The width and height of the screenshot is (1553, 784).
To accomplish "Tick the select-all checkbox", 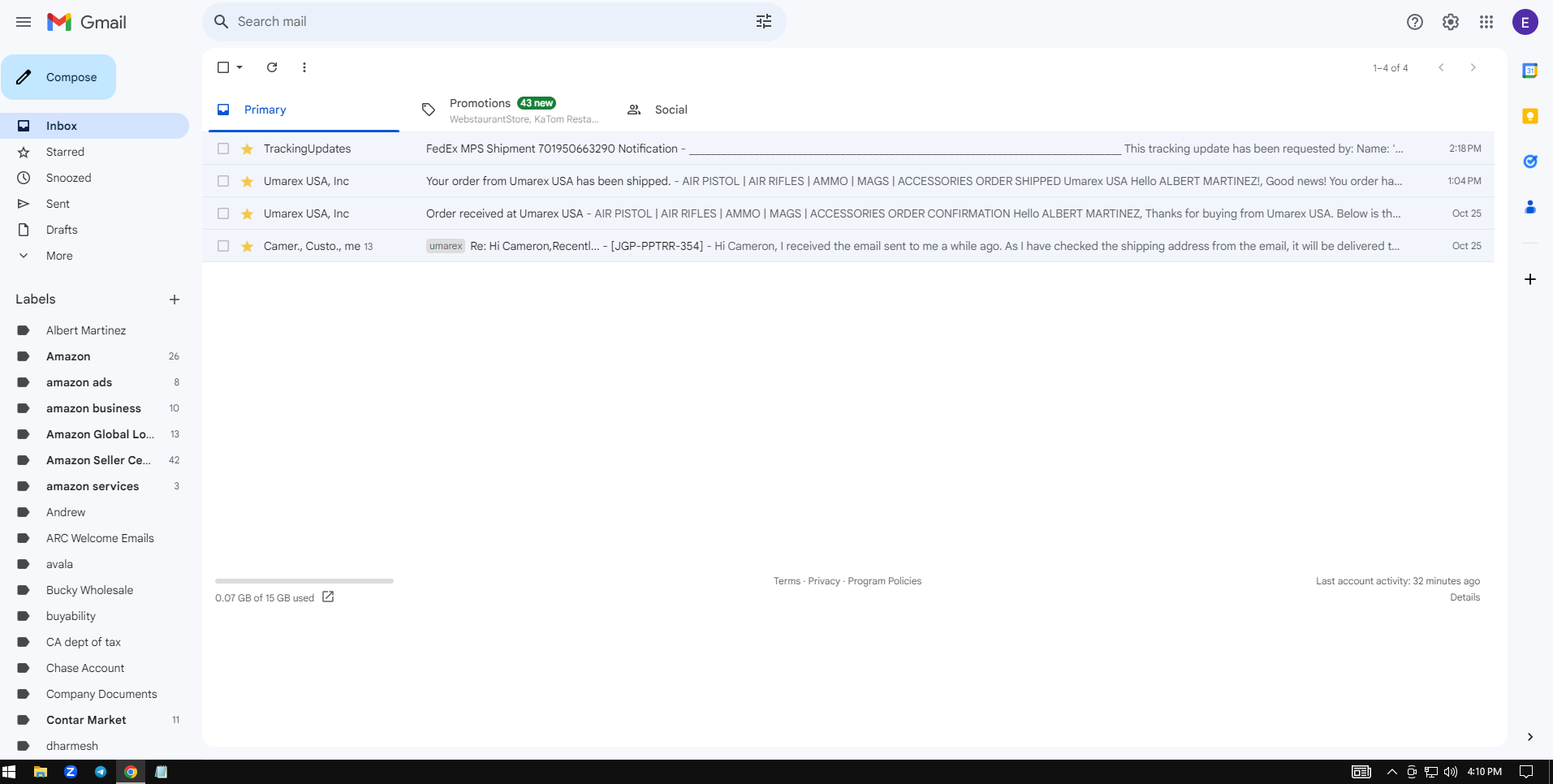I will pos(223,67).
